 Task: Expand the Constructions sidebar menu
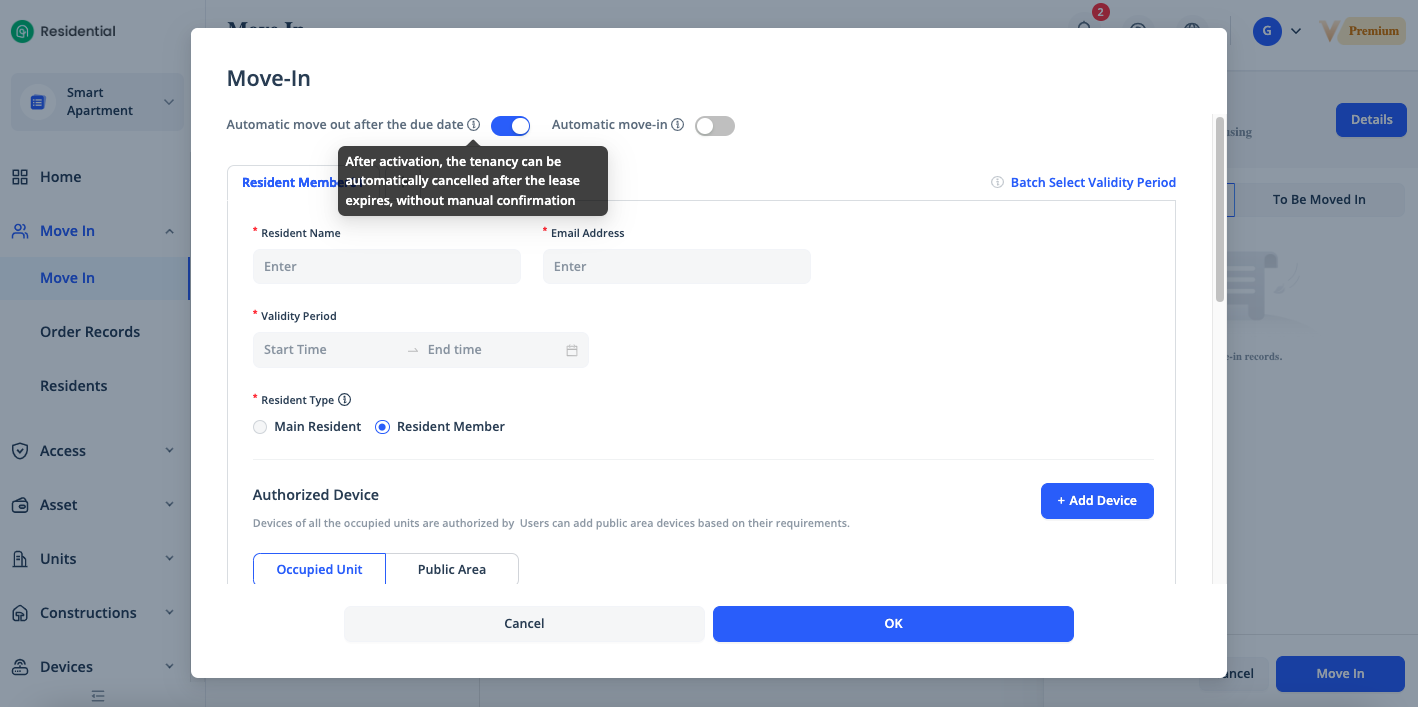click(169, 613)
